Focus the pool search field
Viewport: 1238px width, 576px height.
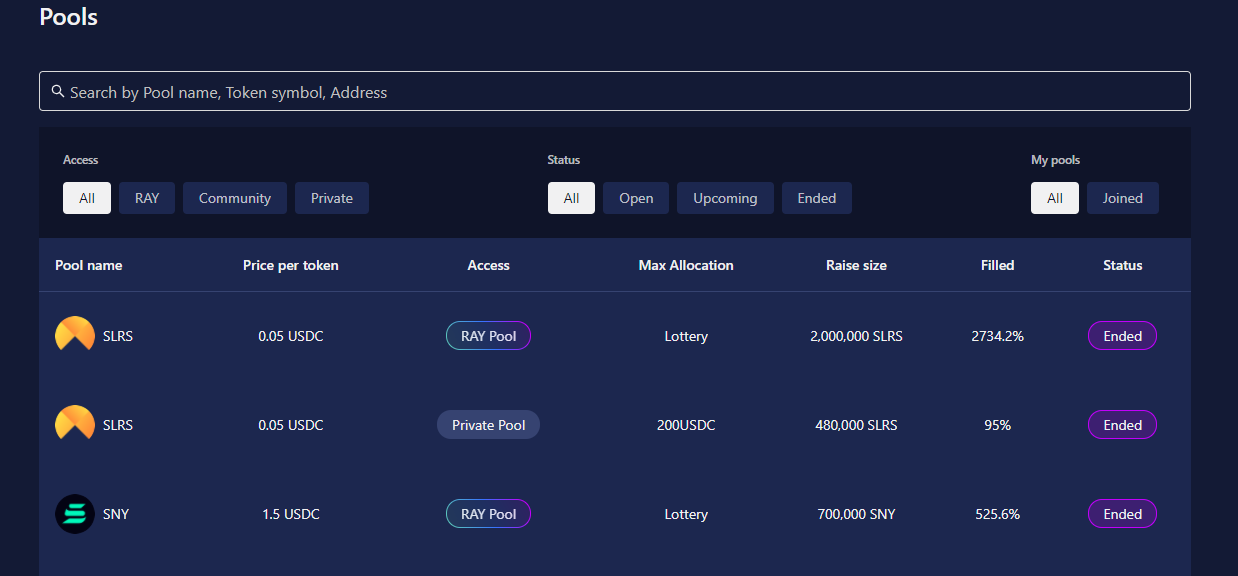615,91
